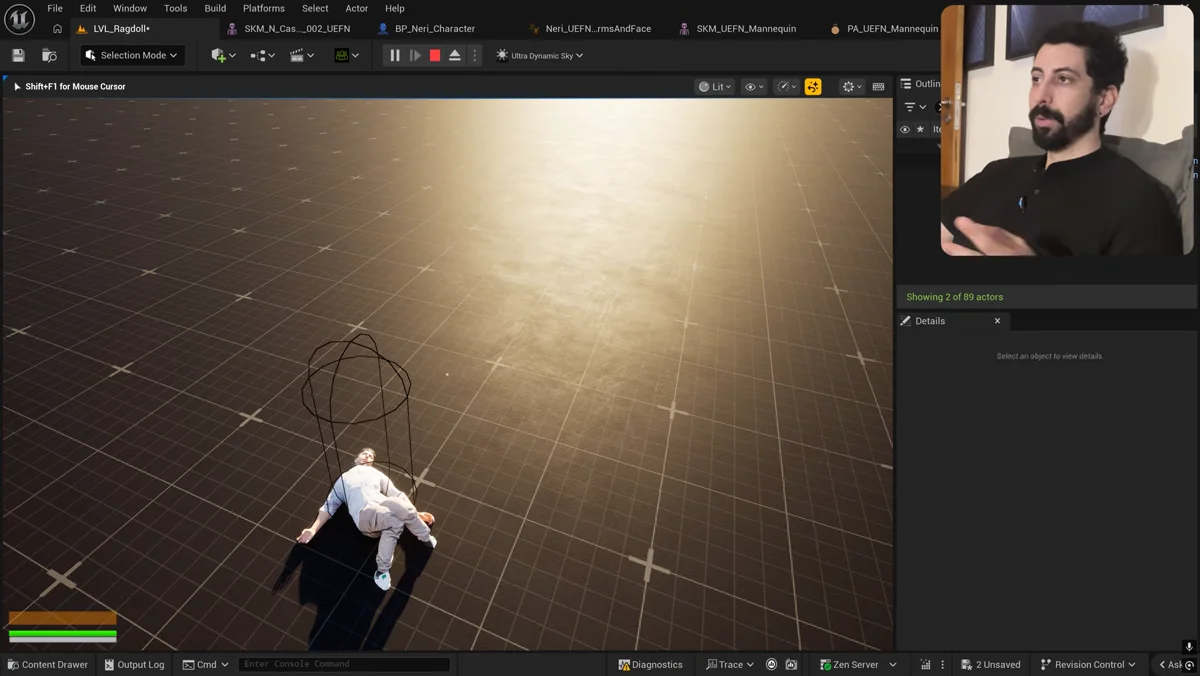Click the ragdoll character in the viewport
Viewport: 1200px width, 676px height.
click(372, 510)
